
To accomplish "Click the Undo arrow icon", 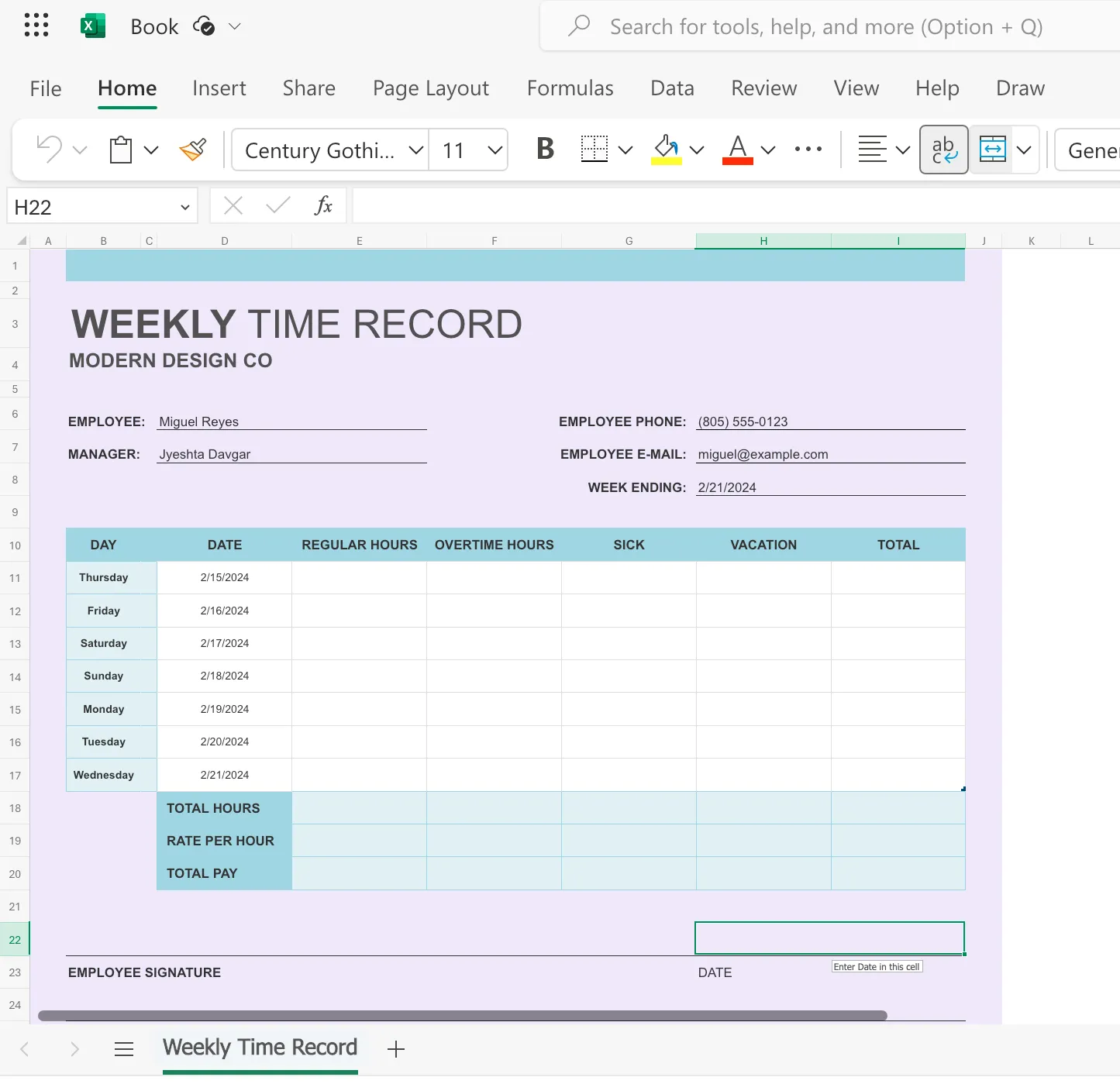I will tap(50, 149).
